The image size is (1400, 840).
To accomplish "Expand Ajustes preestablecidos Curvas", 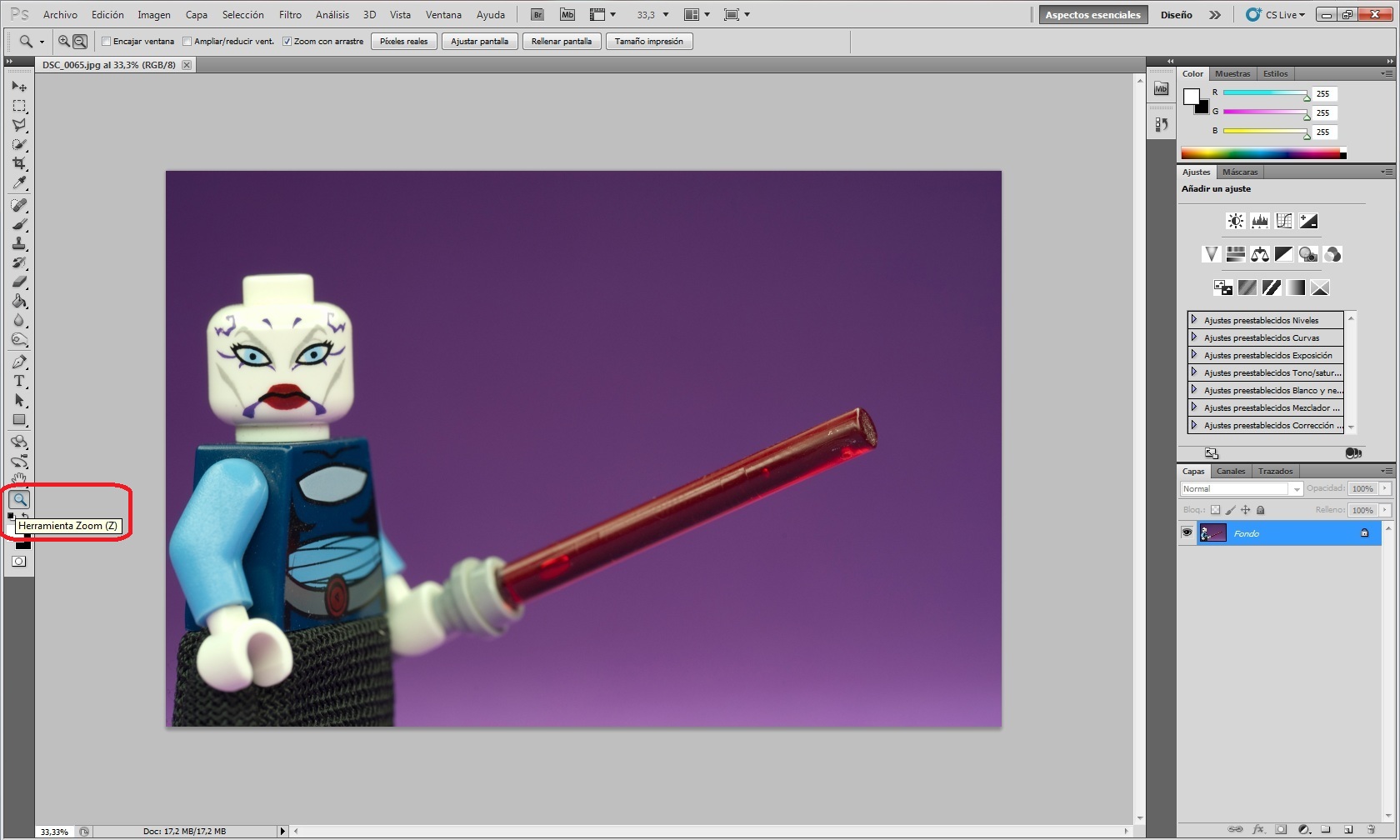I will tap(1194, 337).
